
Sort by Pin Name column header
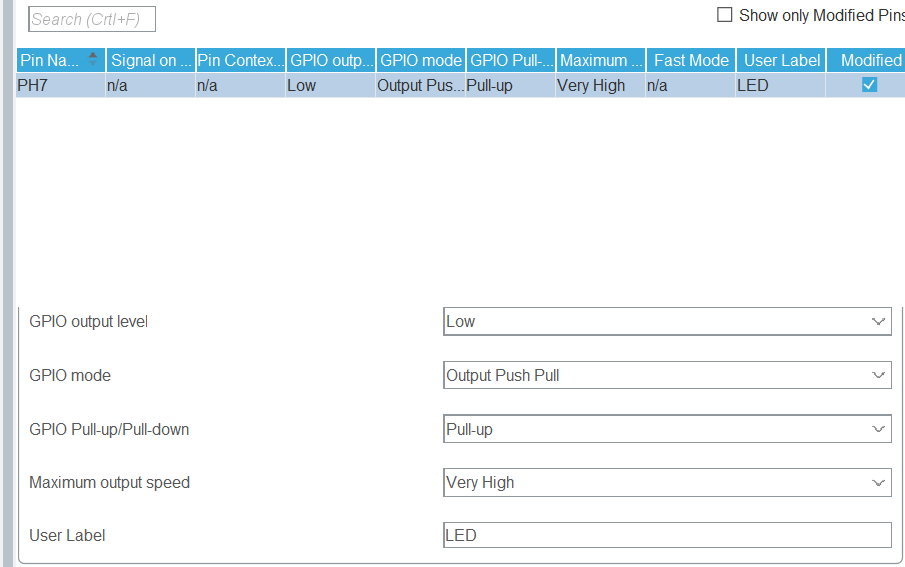(x=61, y=60)
